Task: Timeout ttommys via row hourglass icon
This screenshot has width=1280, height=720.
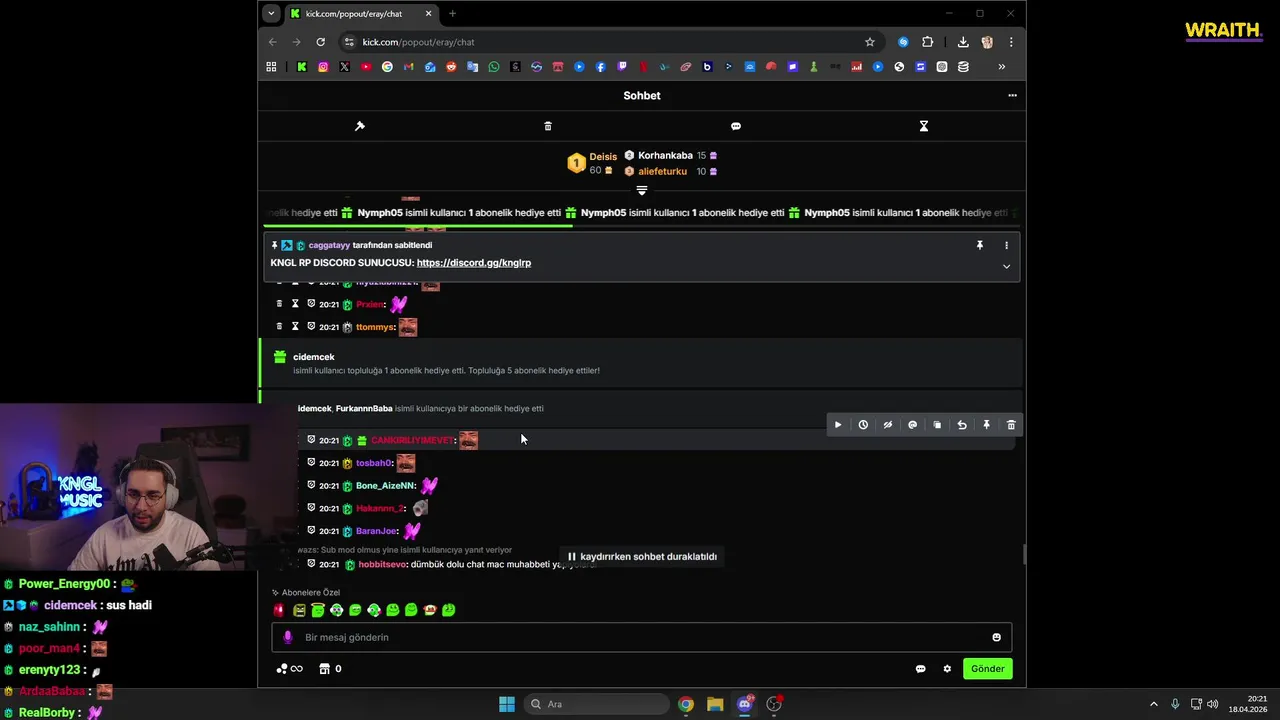Action: pyautogui.click(x=295, y=327)
